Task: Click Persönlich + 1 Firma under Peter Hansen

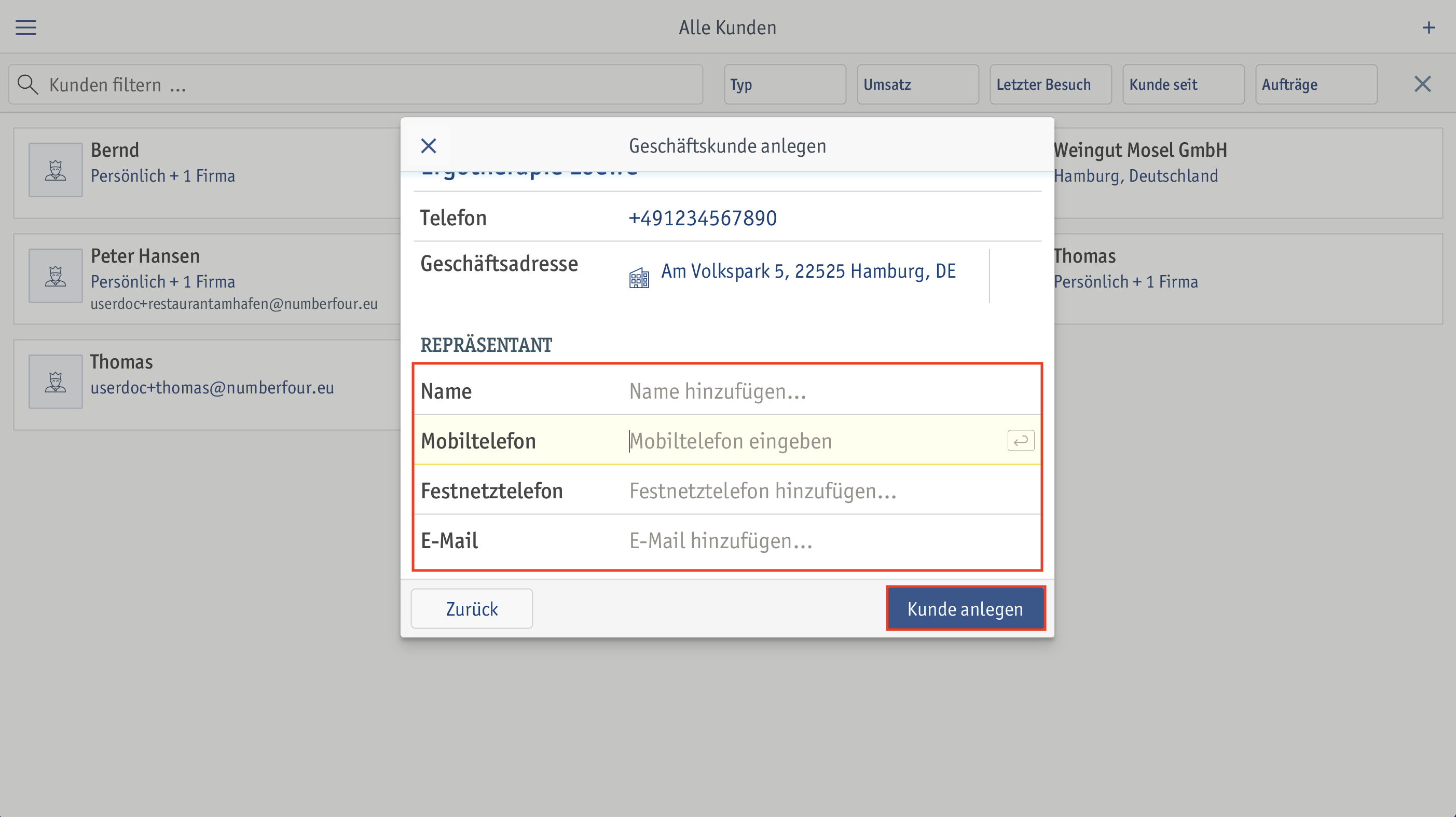Action: [x=163, y=281]
